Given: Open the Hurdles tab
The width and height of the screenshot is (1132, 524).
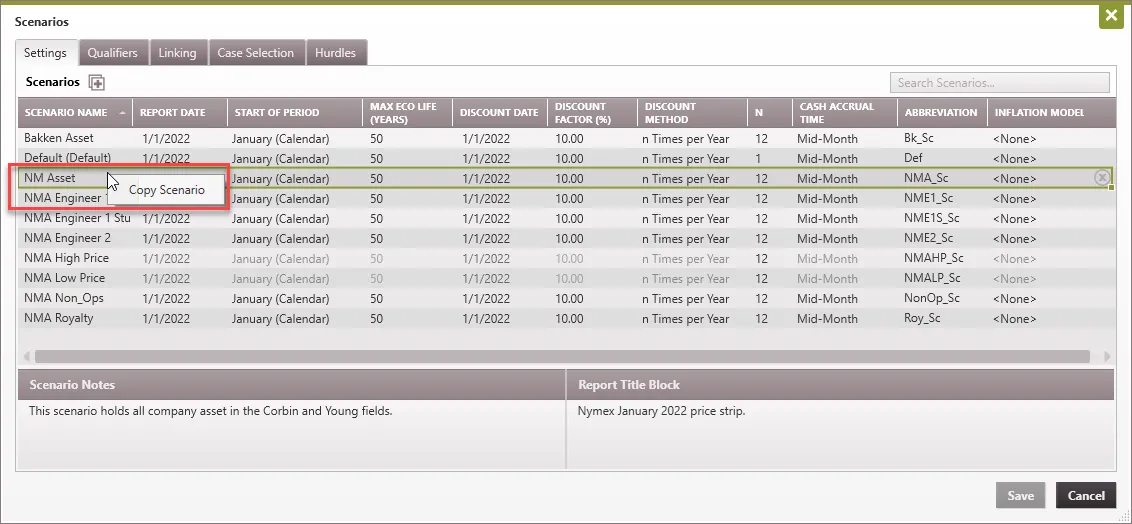Looking at the screenshot, I should tap(335, 53).
